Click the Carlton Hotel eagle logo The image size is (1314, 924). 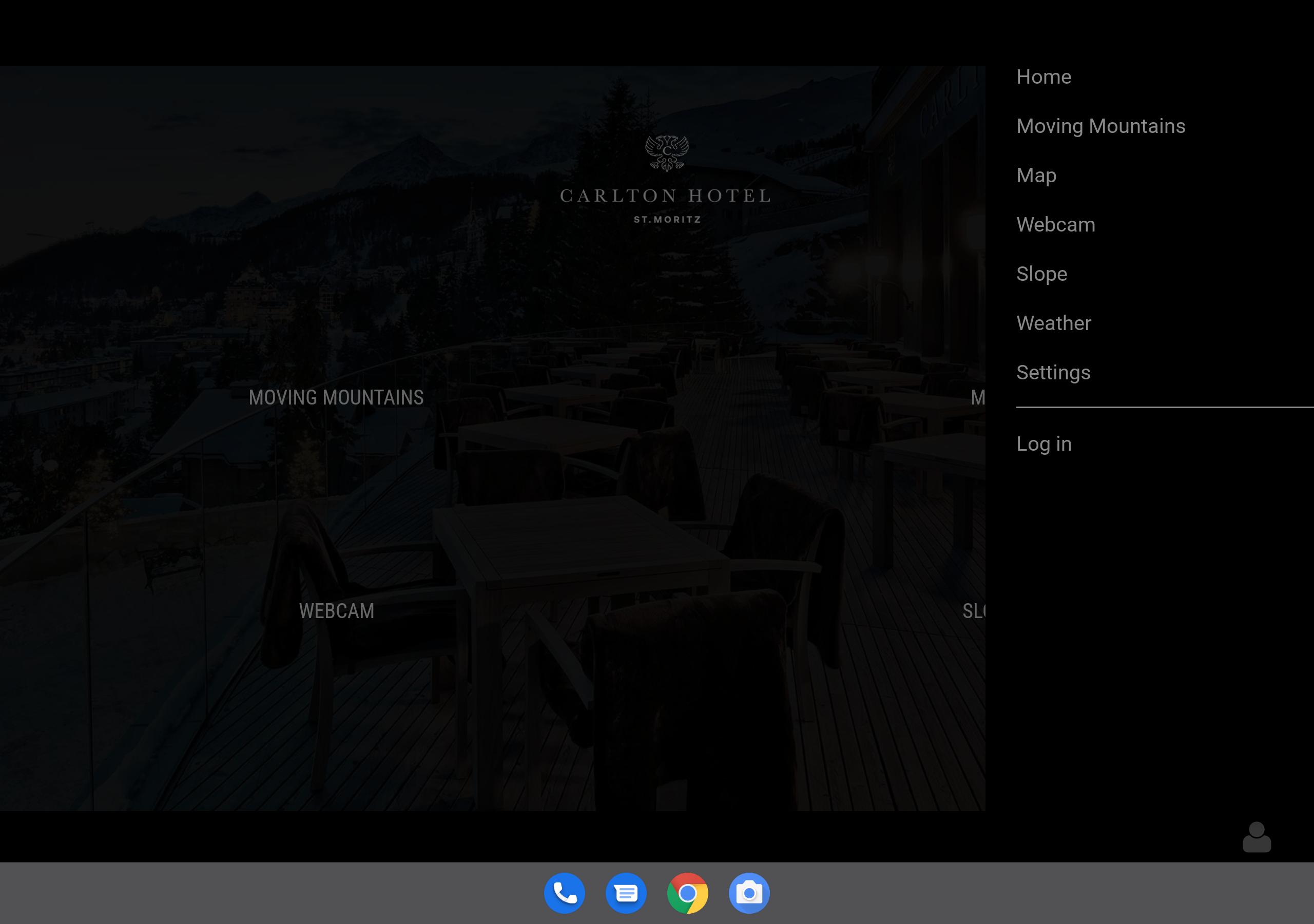click(x=666, y=153)
